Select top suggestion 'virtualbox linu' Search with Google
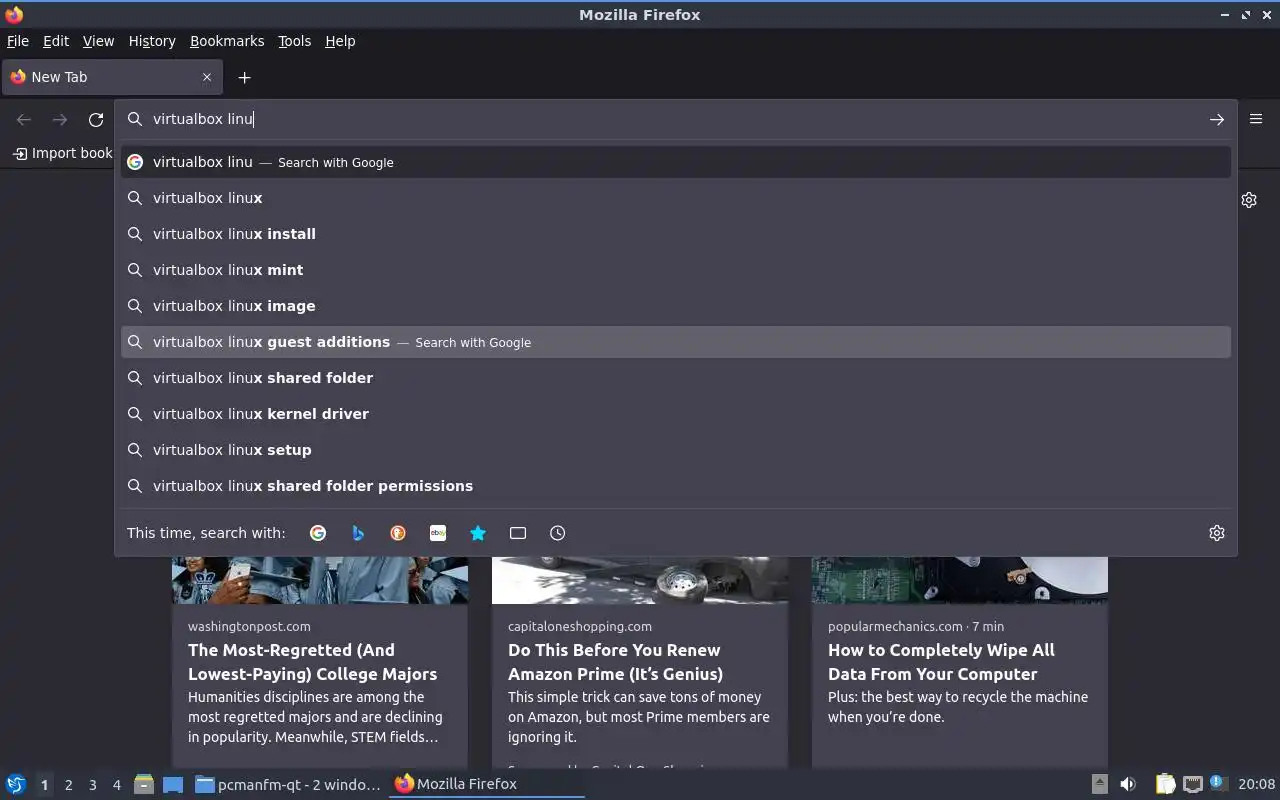This screenshot has width=1280, height=800. (676, 162)
